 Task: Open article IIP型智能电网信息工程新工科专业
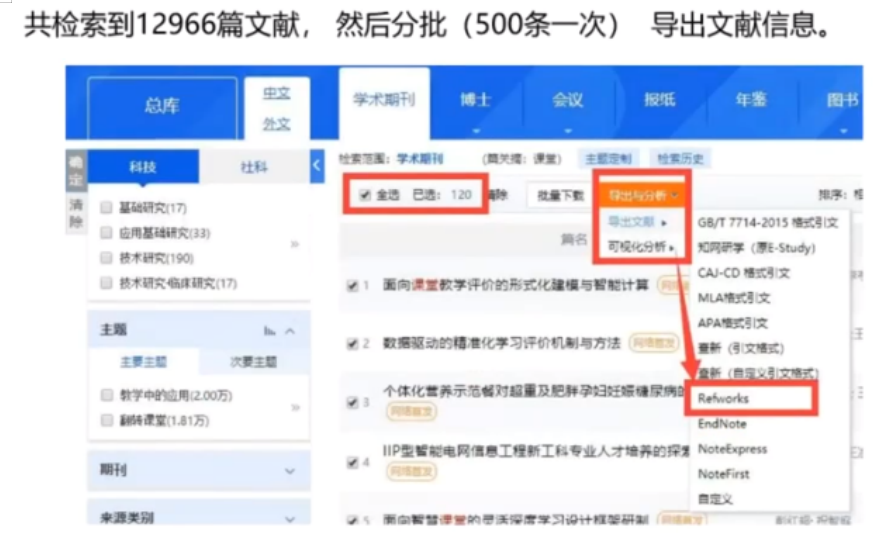point(536,451)
